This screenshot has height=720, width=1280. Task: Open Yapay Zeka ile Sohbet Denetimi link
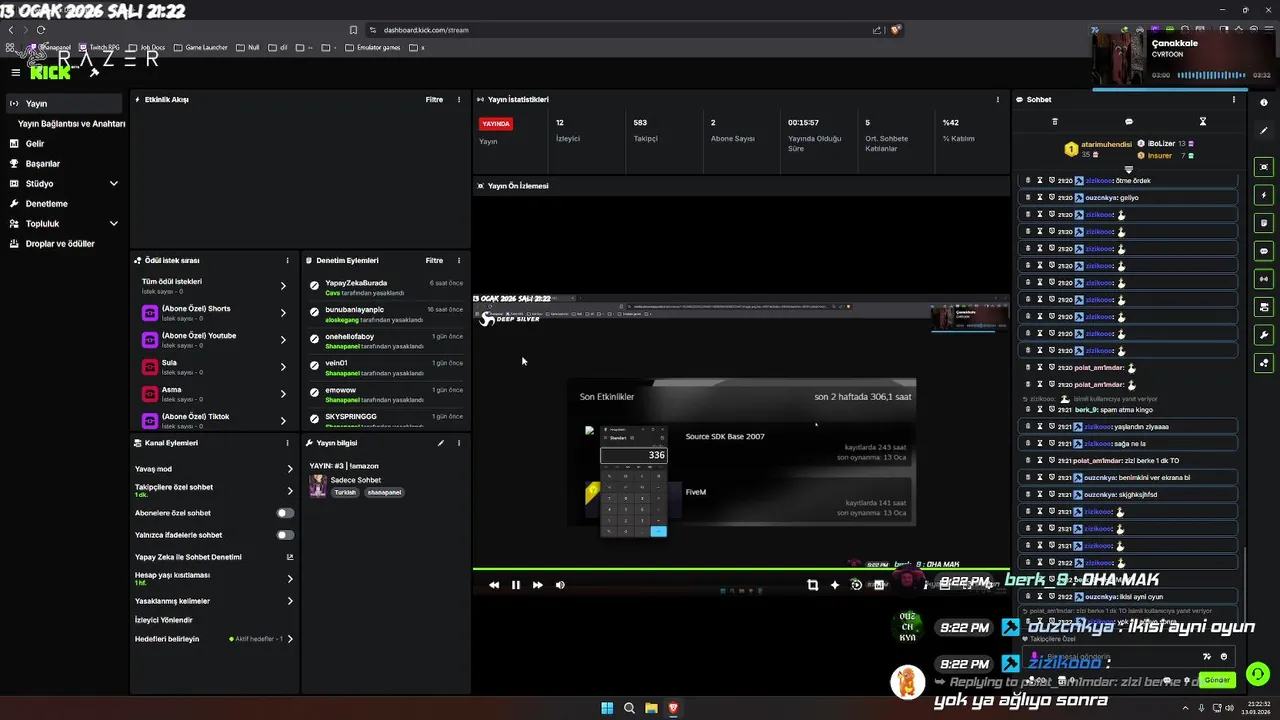(214, 557)
